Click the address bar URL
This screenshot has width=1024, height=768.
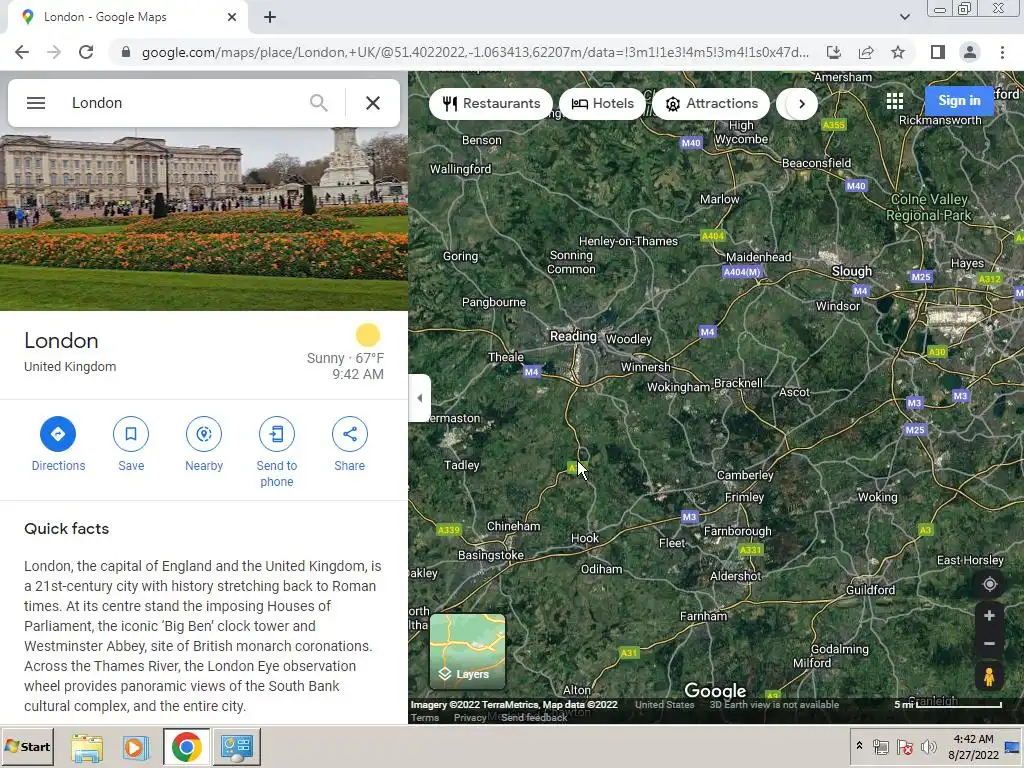pos(475,52)
